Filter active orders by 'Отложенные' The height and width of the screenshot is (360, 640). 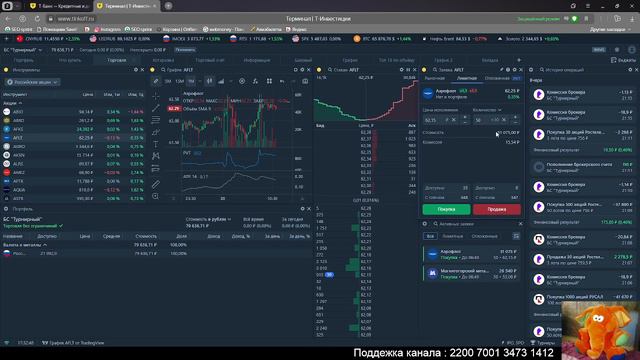pyautogui.click(x=484, y=236)
